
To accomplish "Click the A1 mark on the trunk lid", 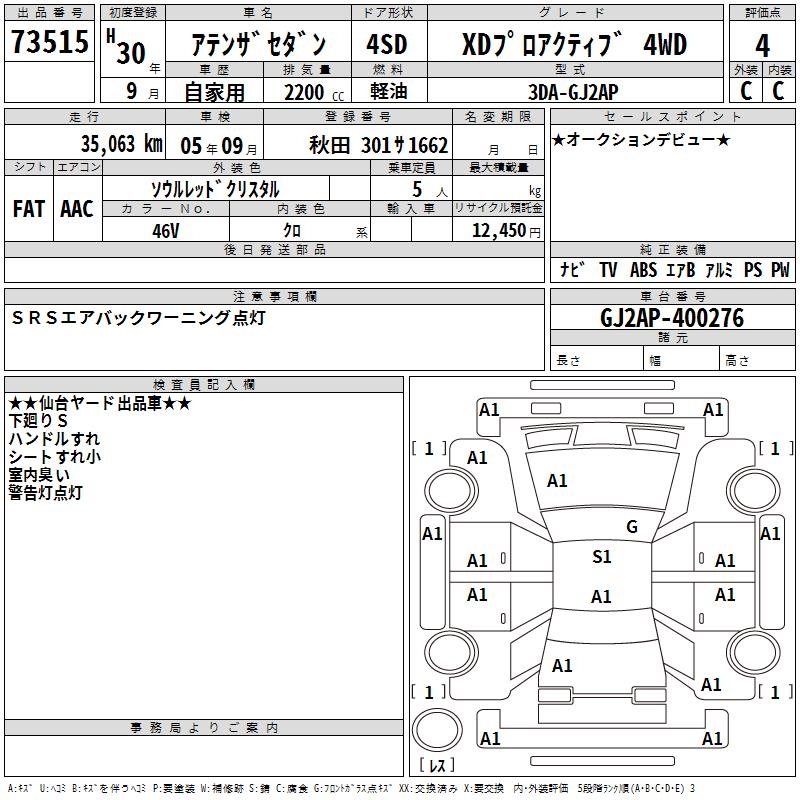I will tap(562, 665).
